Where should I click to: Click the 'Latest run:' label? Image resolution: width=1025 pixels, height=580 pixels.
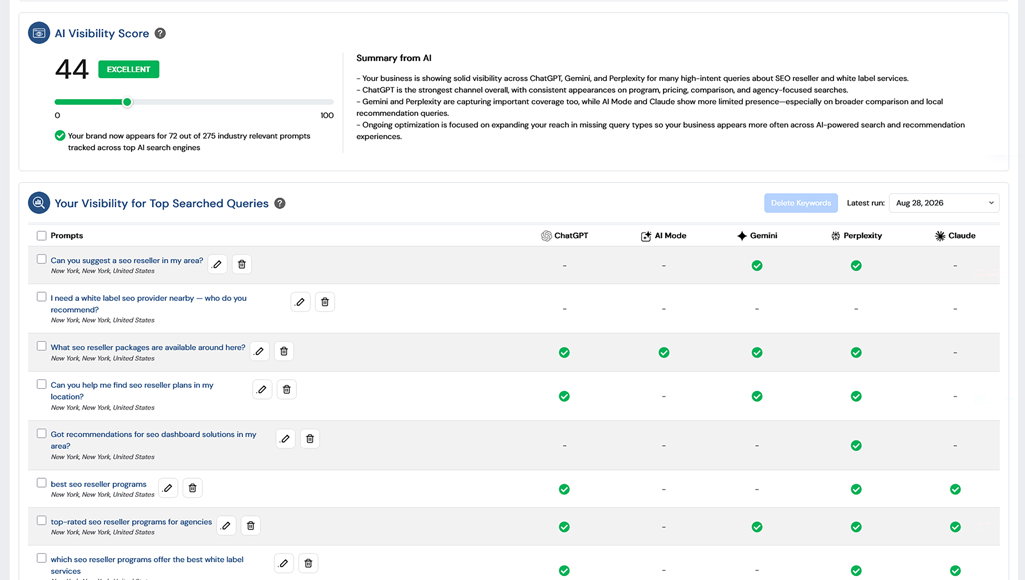[865, 203]
